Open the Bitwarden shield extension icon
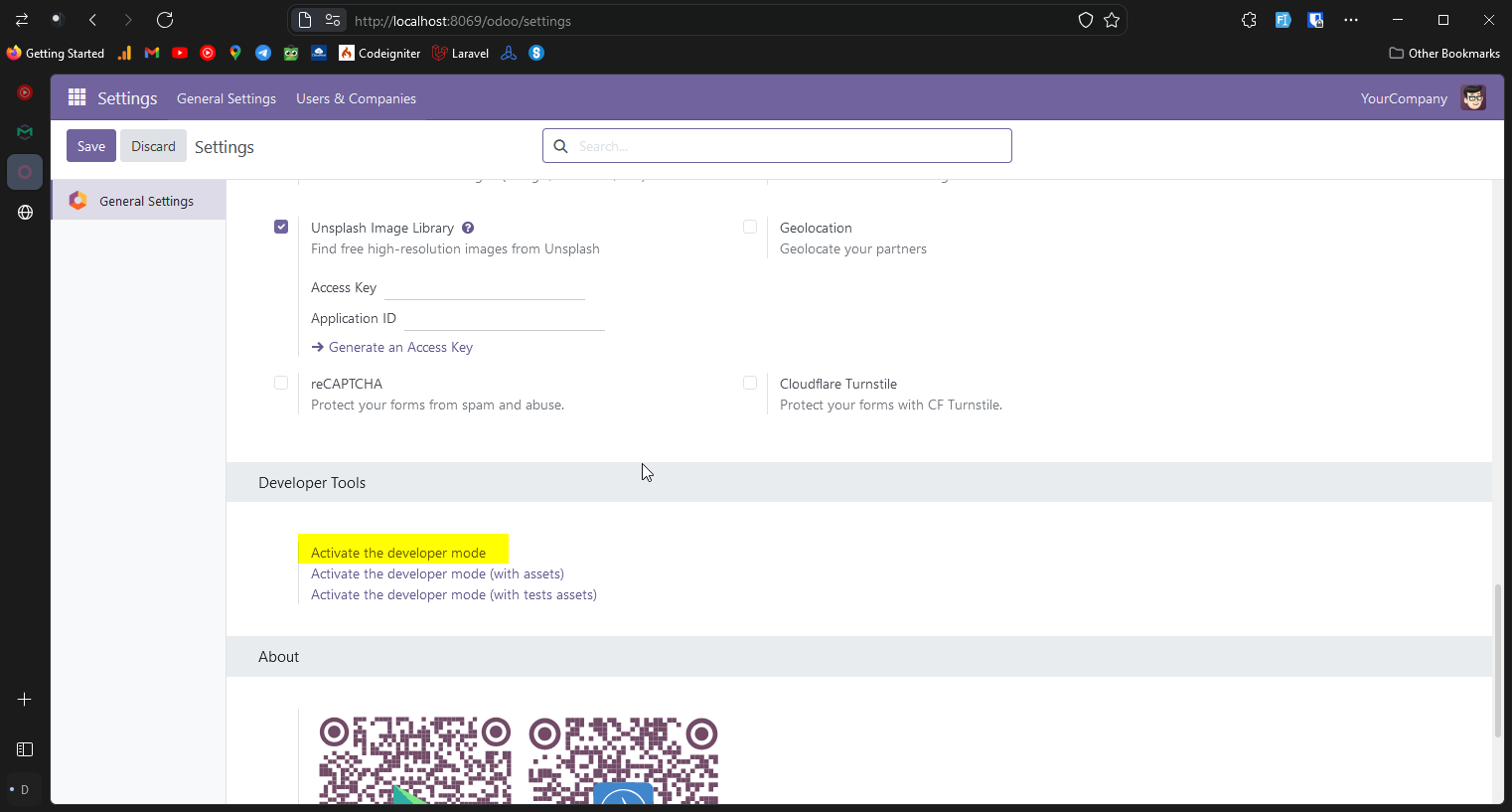This screenshot has width=1512, height=812. click(1316, 20)
